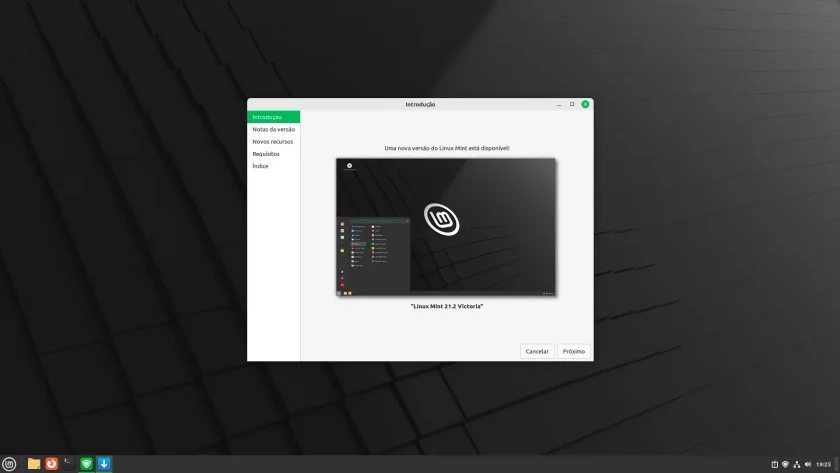Proceed with the Próximo button
Viewport: 840px width, 473px height.
click(x=574, y=351)
